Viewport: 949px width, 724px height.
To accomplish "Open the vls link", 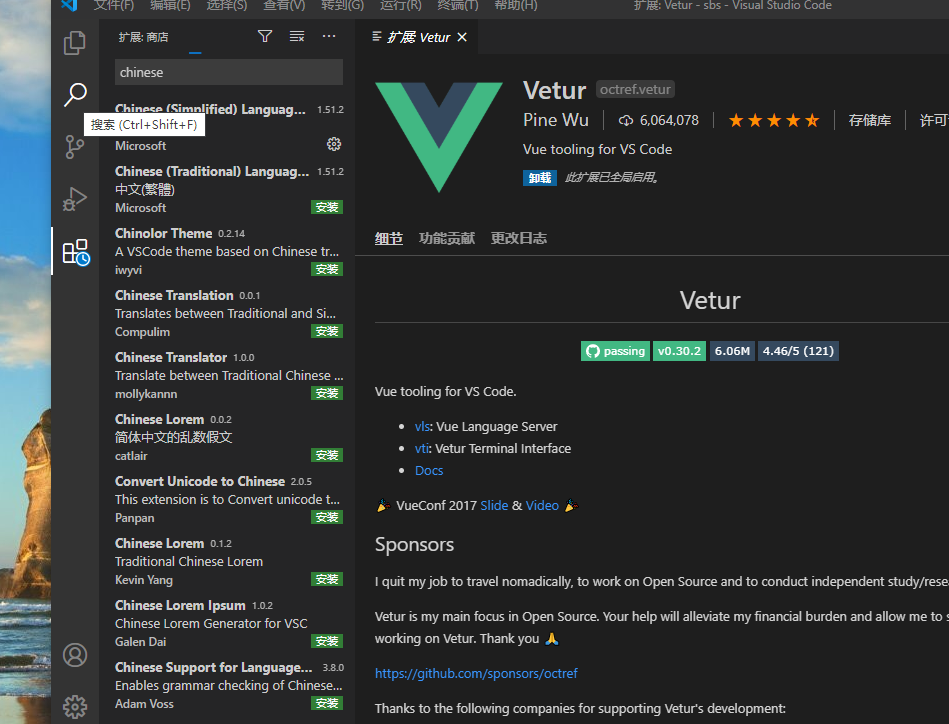I will click(x=422, y=426).
